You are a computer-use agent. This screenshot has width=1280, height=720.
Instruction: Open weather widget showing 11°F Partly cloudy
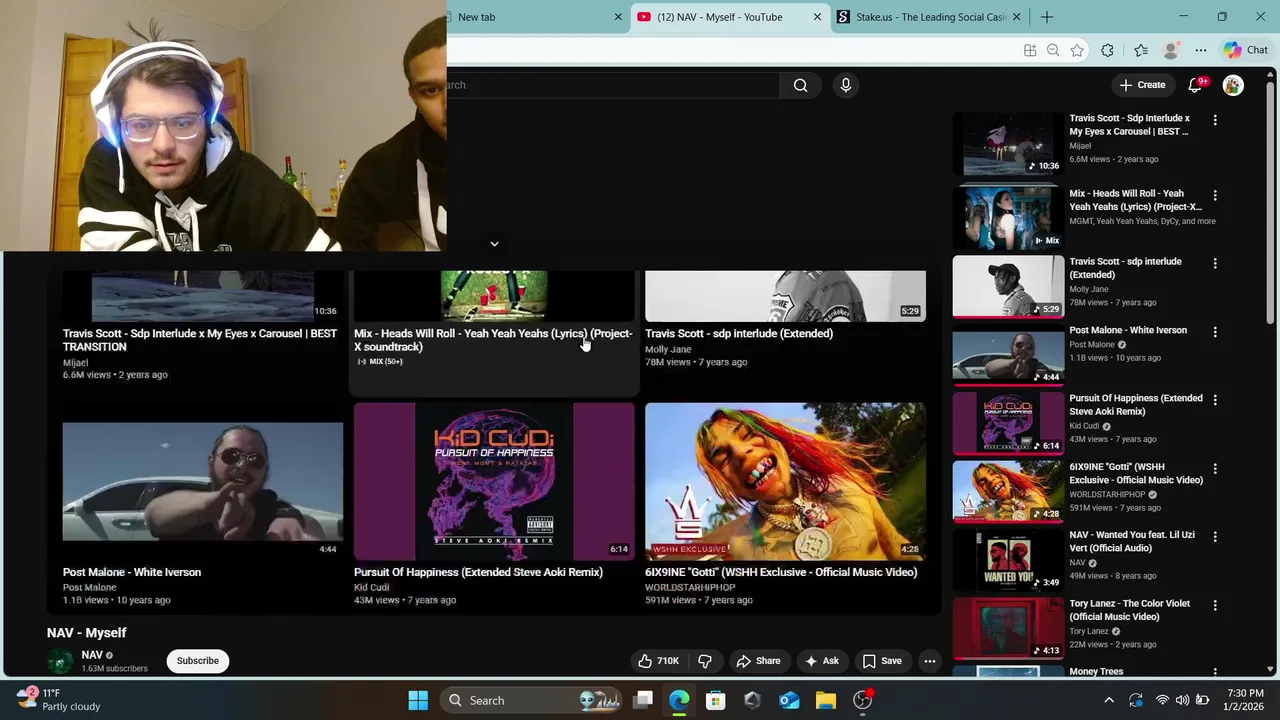click(58, 699)
